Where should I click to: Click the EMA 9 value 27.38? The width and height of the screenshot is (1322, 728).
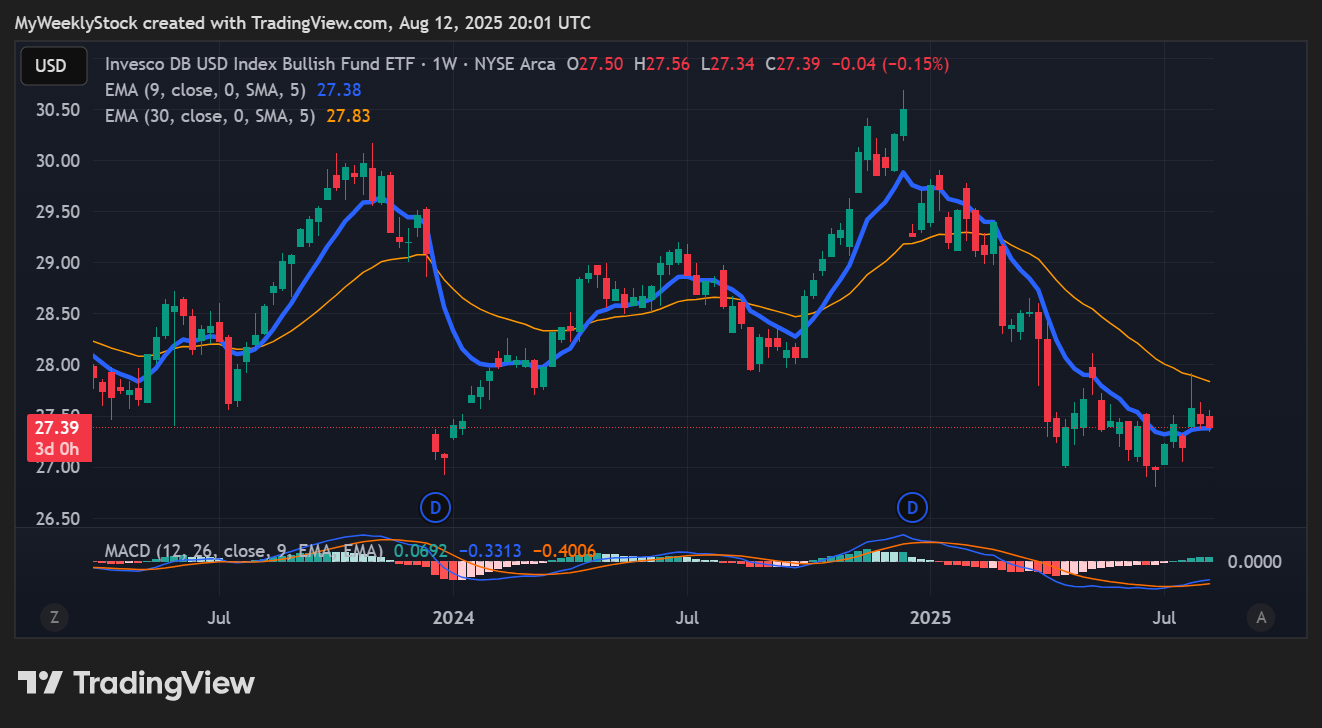pos(337,90)
